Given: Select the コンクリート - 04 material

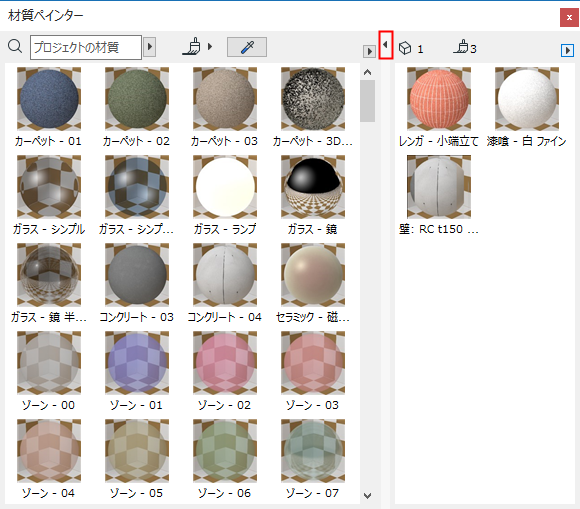Looking at the screenshot, I should [x=225, y=275].
